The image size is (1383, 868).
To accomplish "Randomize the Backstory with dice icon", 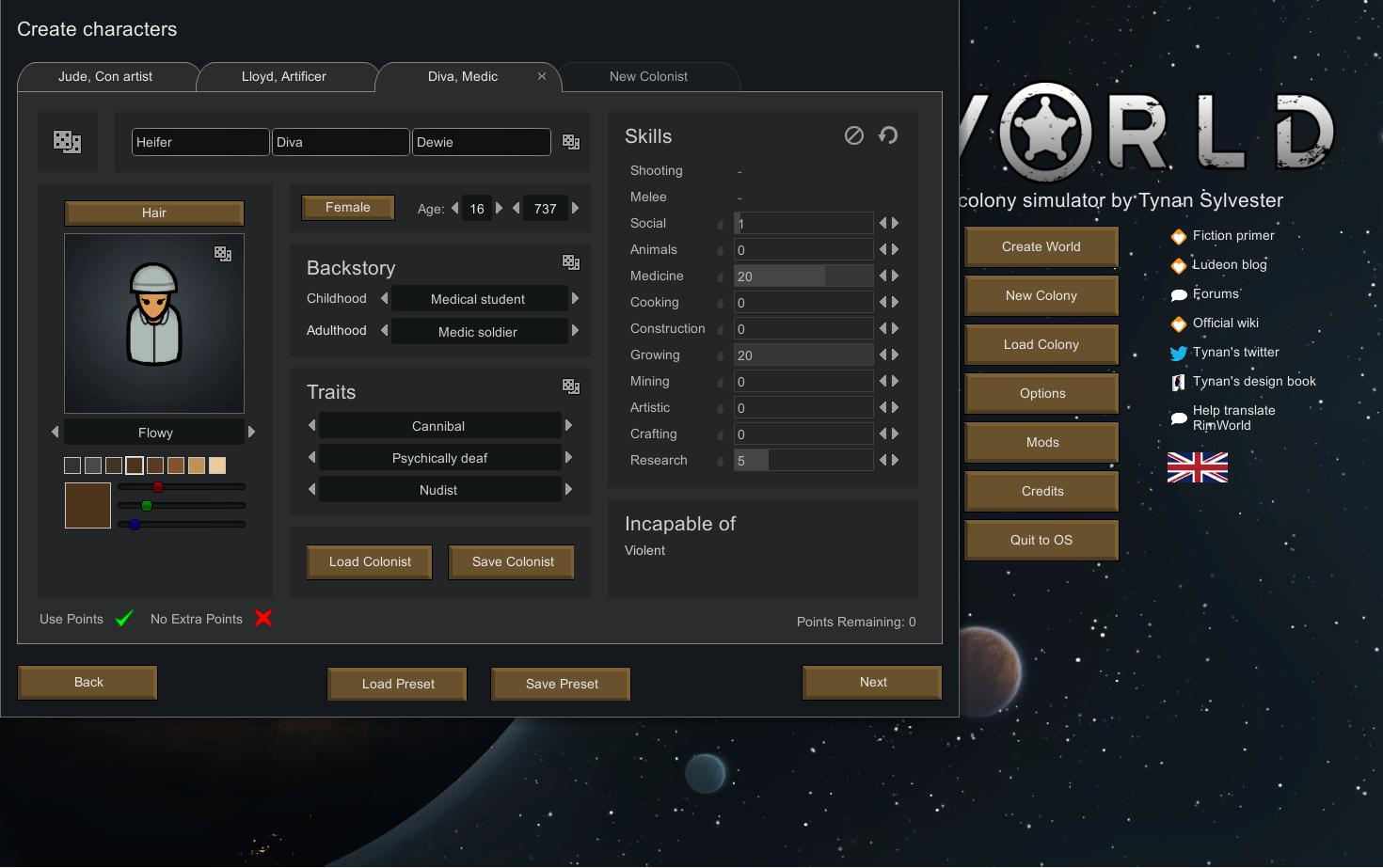I will tap(571, 262).
